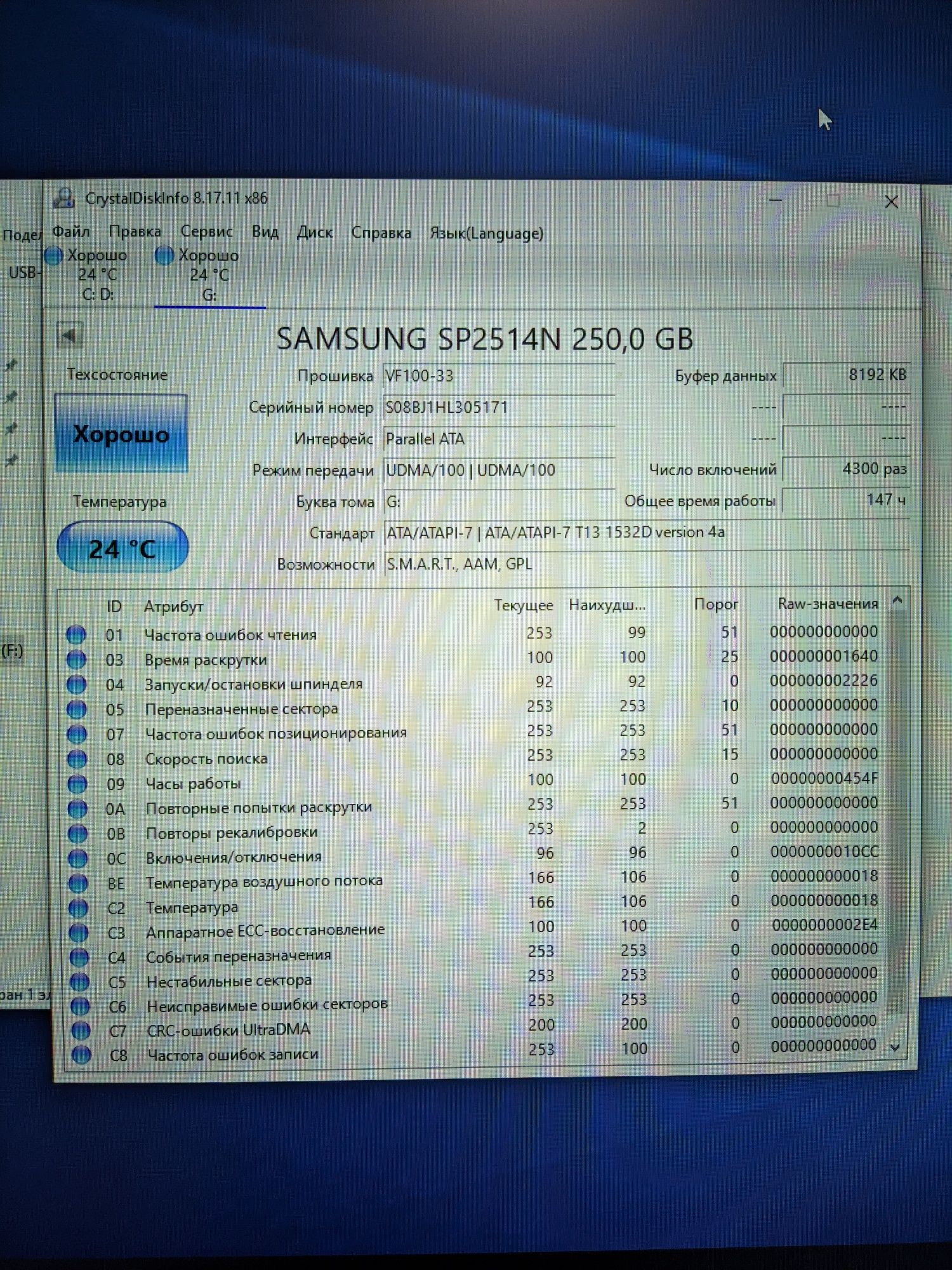Open the Сервис menu
This screenshot has height=1270, width=952.
207,232
